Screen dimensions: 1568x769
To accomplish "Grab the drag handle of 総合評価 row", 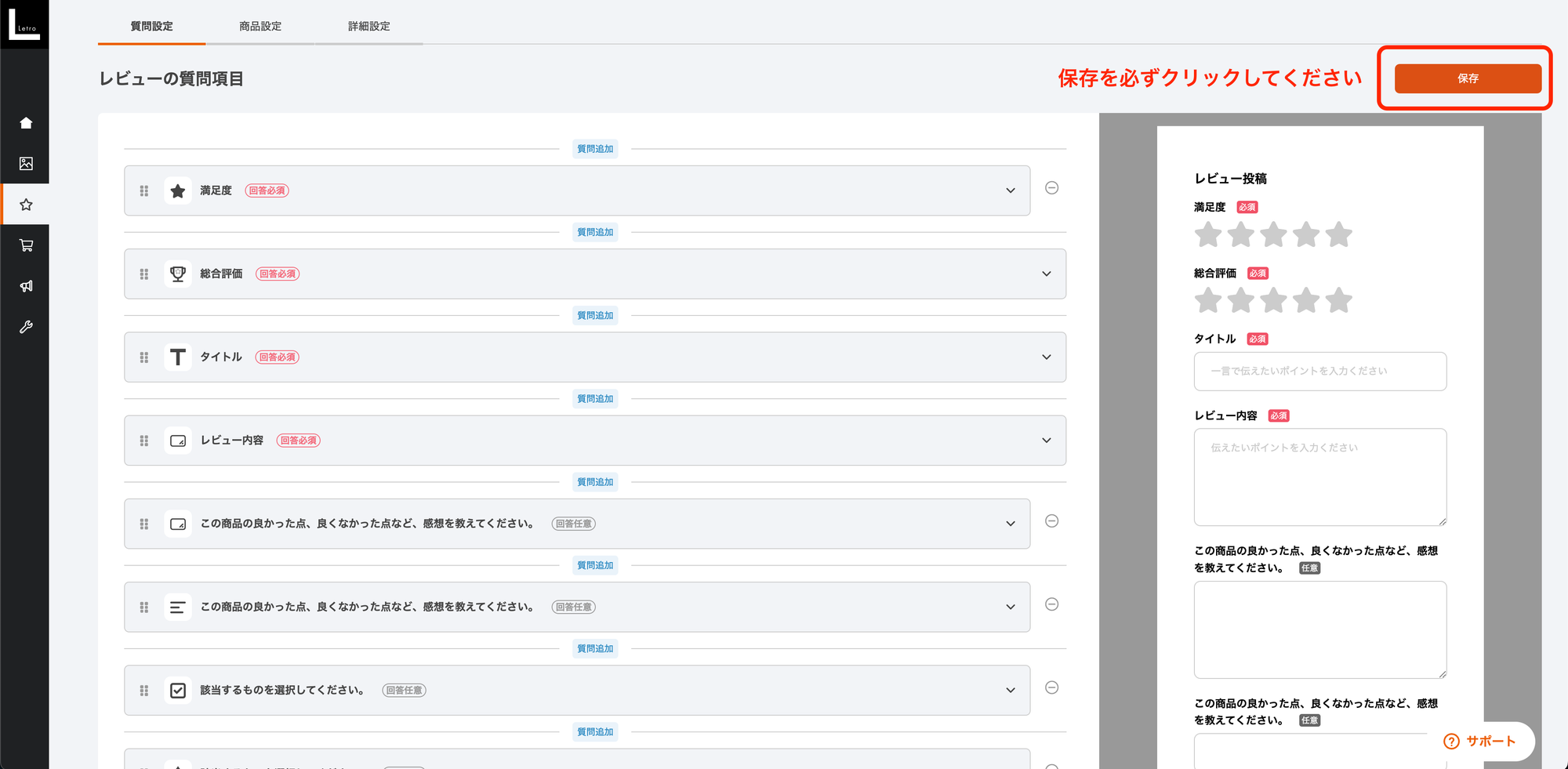I will click(x=144, y=274).
